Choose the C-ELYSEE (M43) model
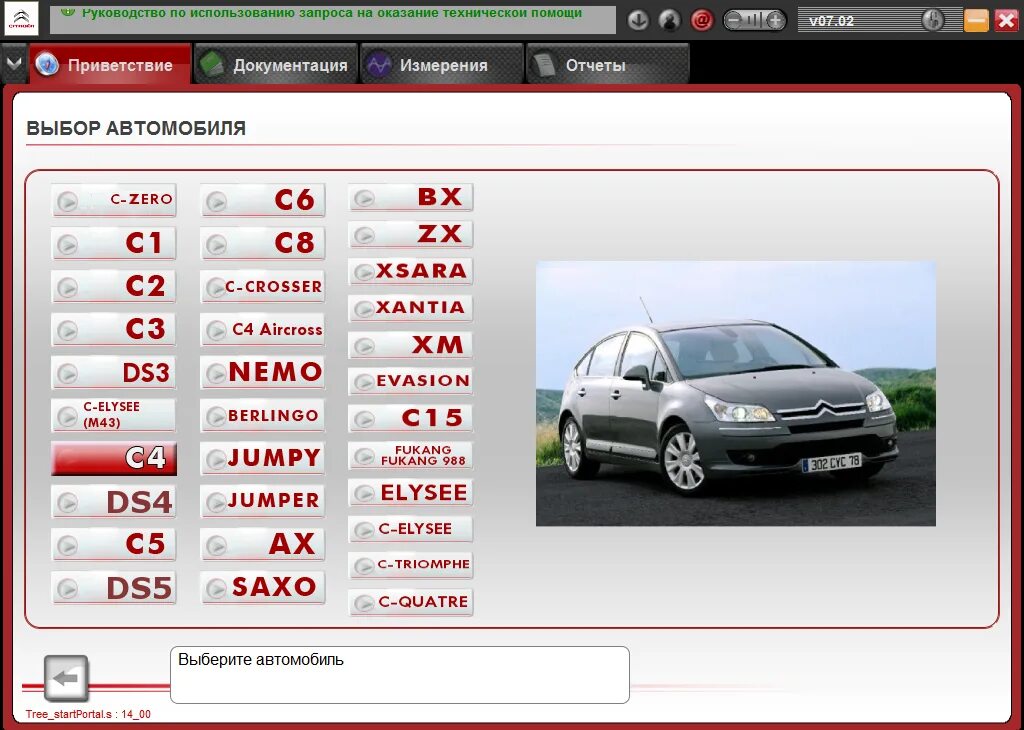This screenshot has height=730, width=1024. (114, 415)
